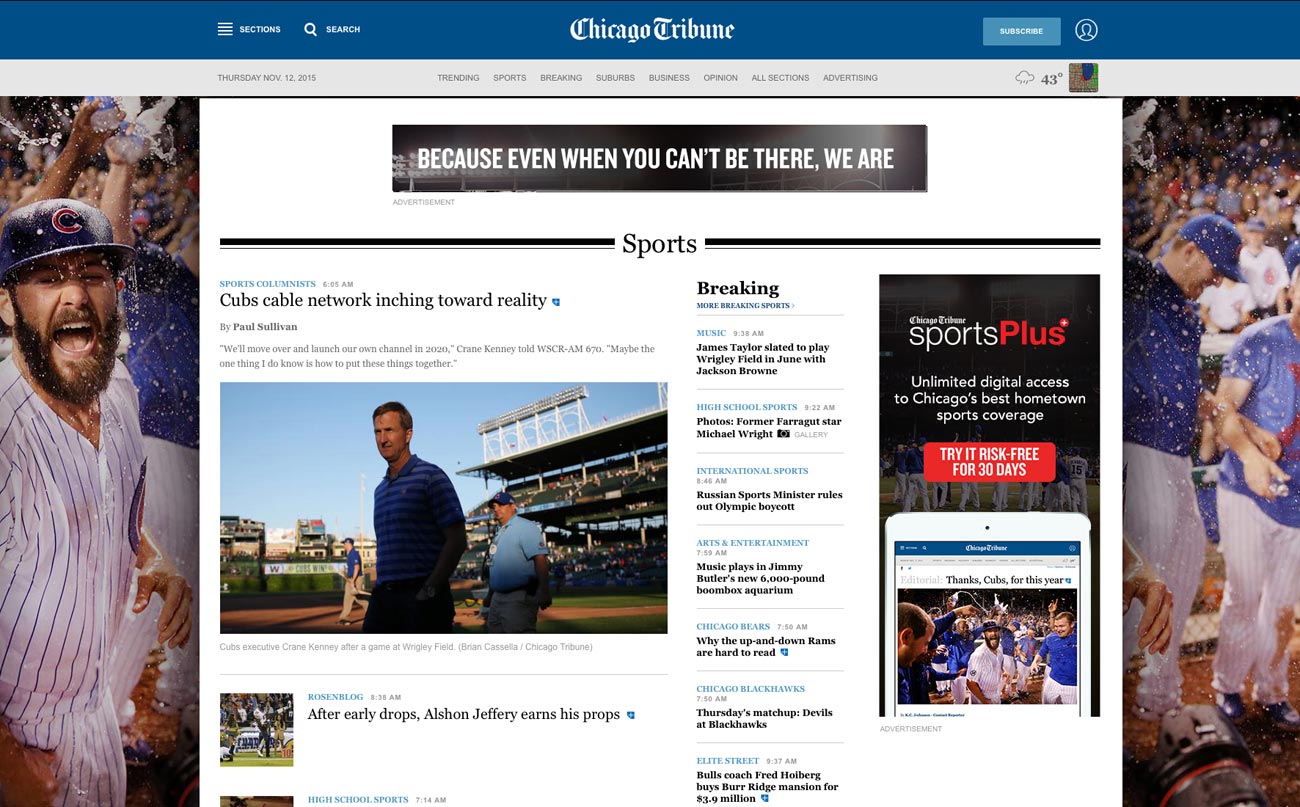Select Trending in the navigation bar
This screenshot has height=807, width=1300.
458,78
